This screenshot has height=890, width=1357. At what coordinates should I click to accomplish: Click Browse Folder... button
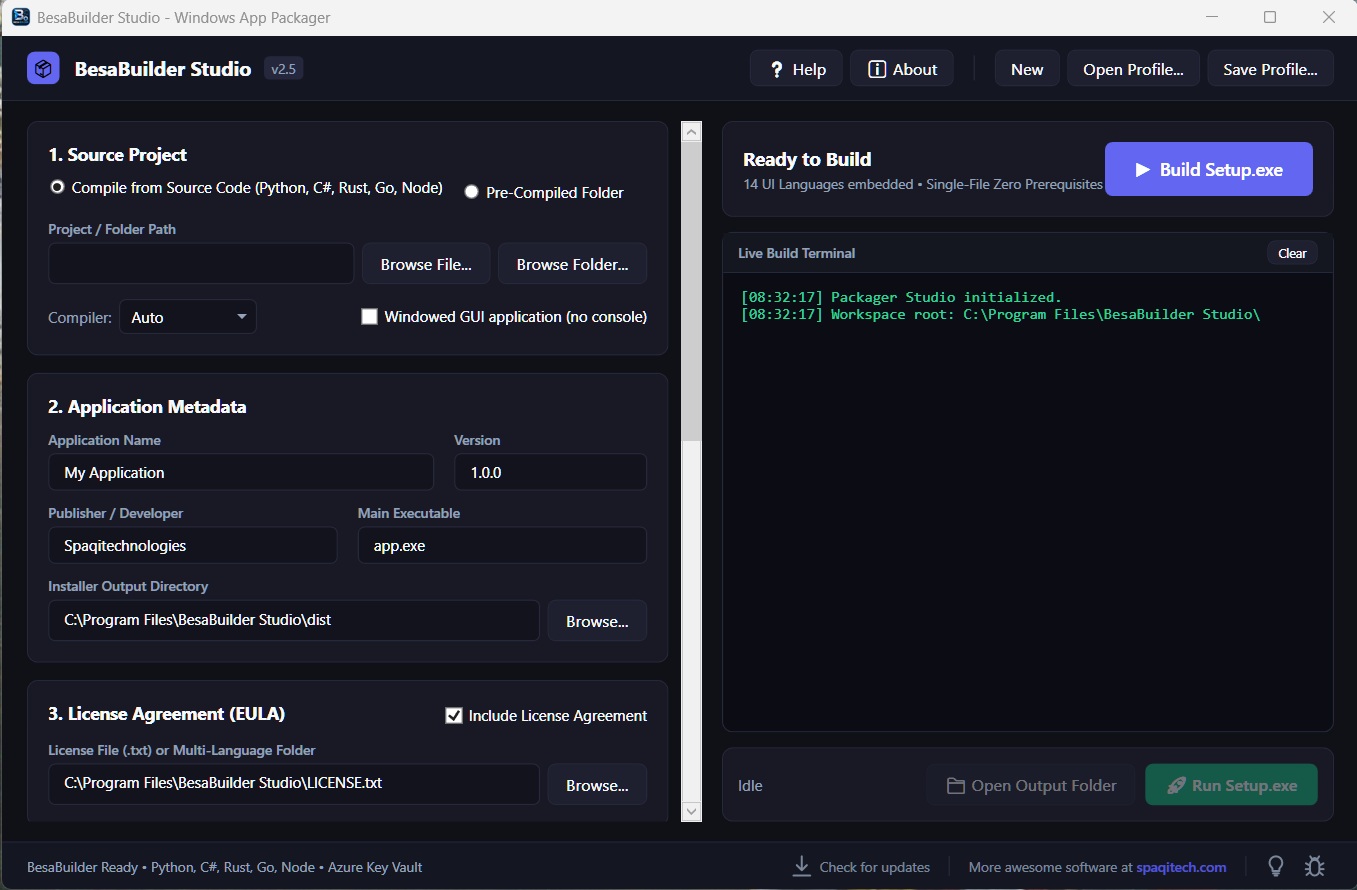point(572,264)
